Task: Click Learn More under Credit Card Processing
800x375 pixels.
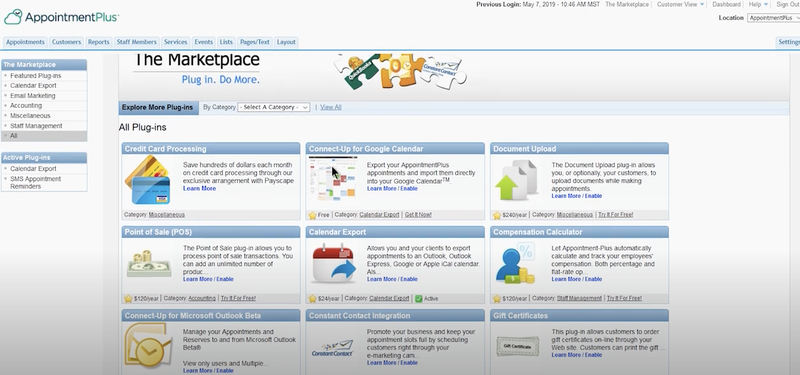Action: coord(199,188)
